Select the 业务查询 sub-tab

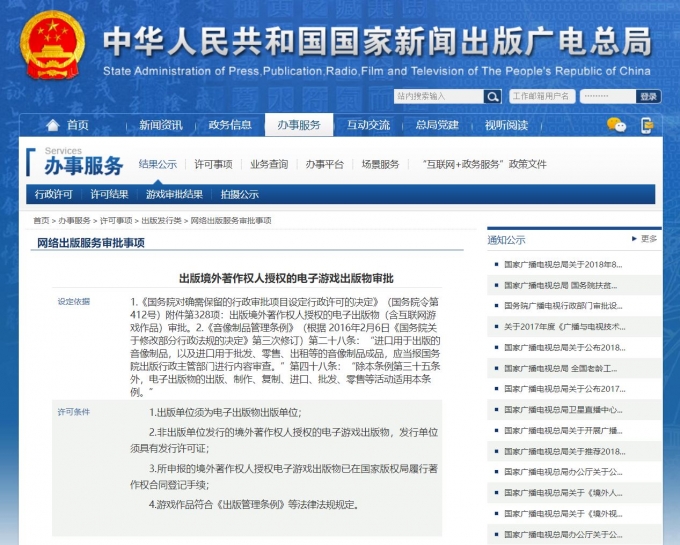coord(269,164)
